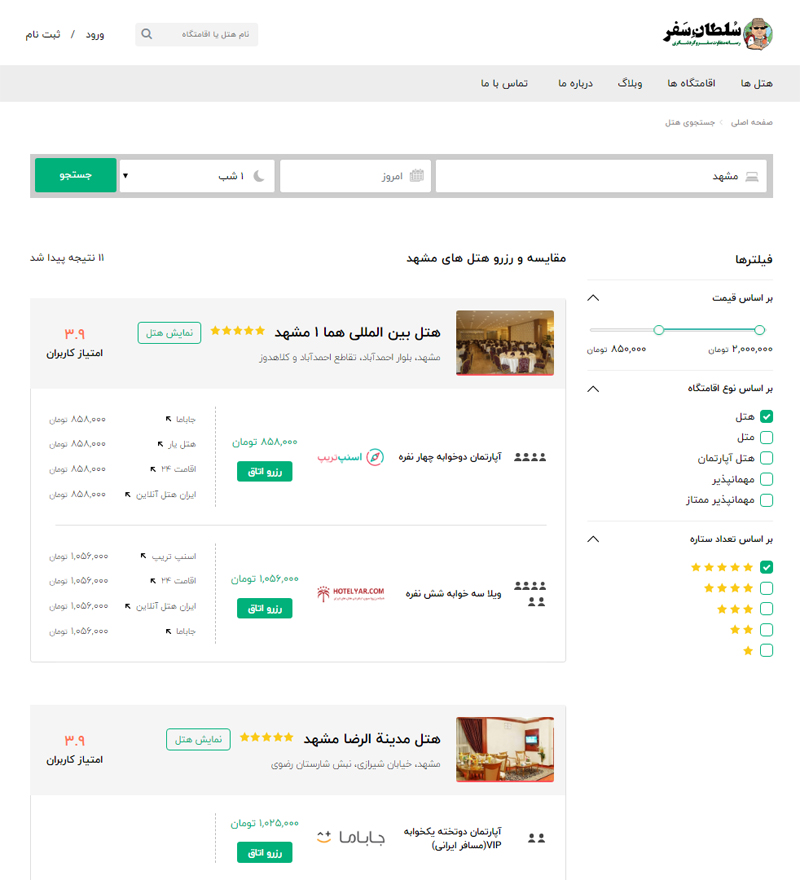Click the search magnifier icon near login area
This screenshot has width=800, height=880.
tap(146, 33)
